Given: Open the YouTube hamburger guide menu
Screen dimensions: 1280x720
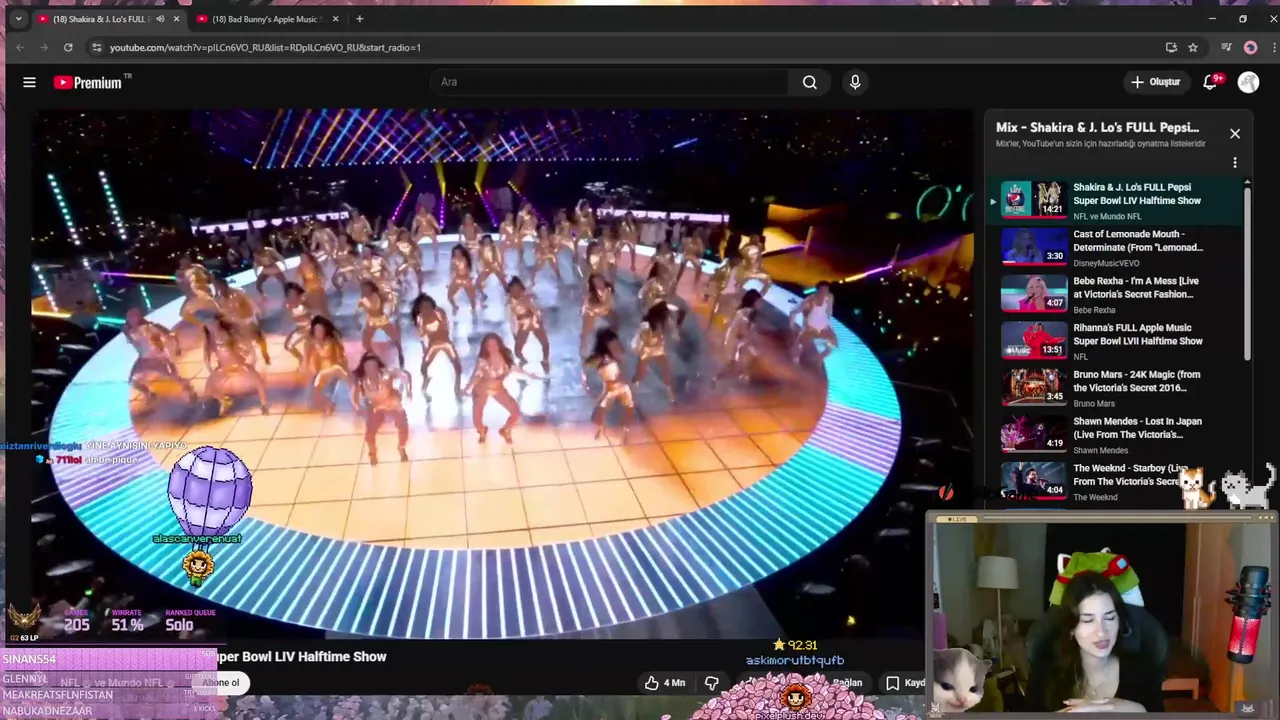Looking at the screenshot, I should (x=29, y=82).
